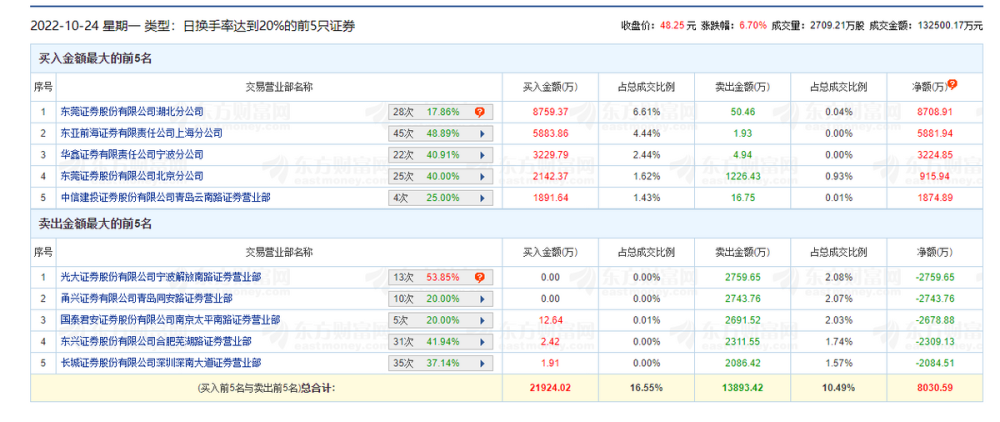Expand the 31次 41.94% arrow for 东兴证券合肥芜湖路
Image resolution: width=1000 pixels, height=422 pixels.
pos(482,342)
